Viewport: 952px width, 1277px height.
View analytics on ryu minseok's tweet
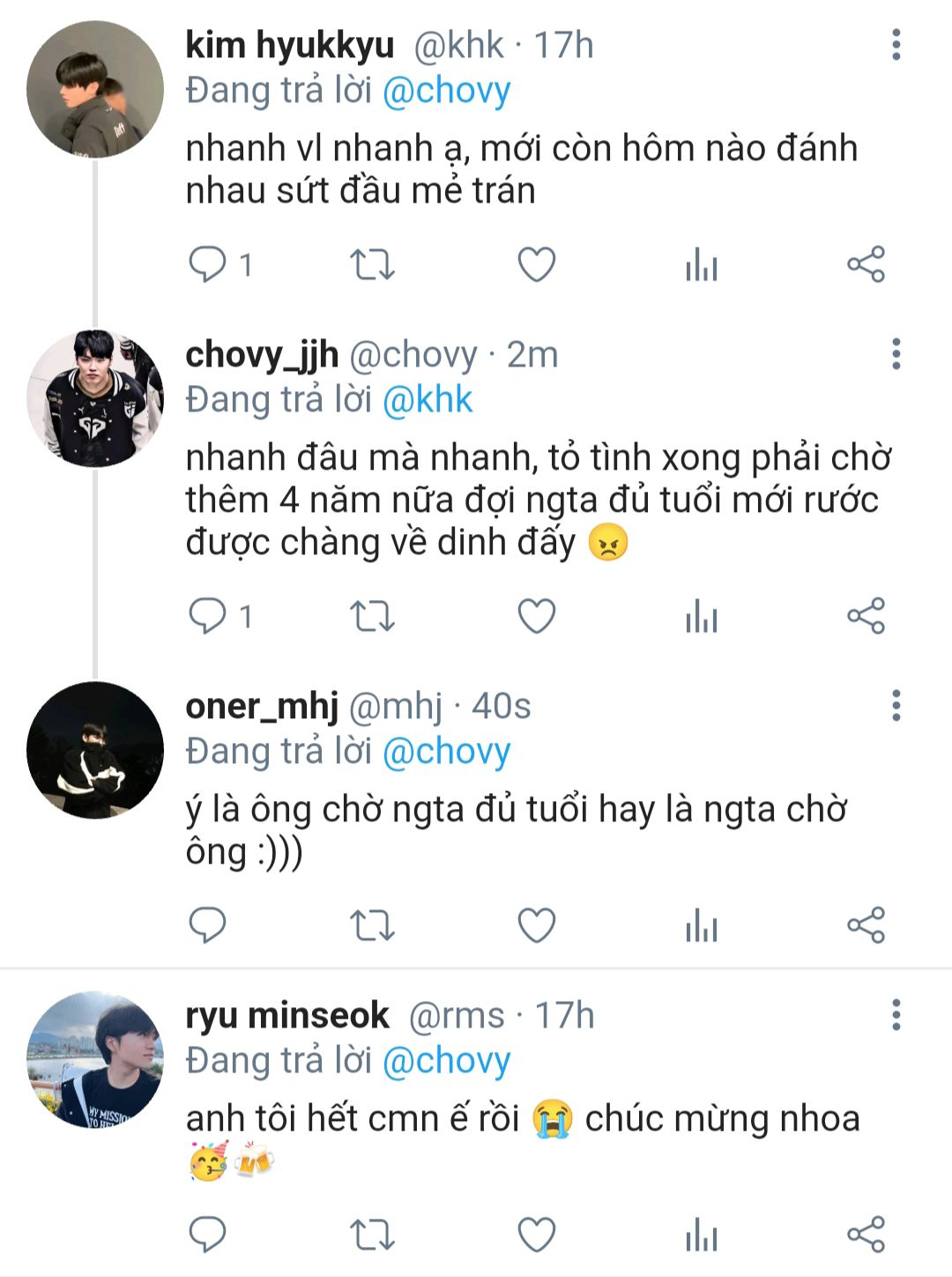tap(702, 1234)
